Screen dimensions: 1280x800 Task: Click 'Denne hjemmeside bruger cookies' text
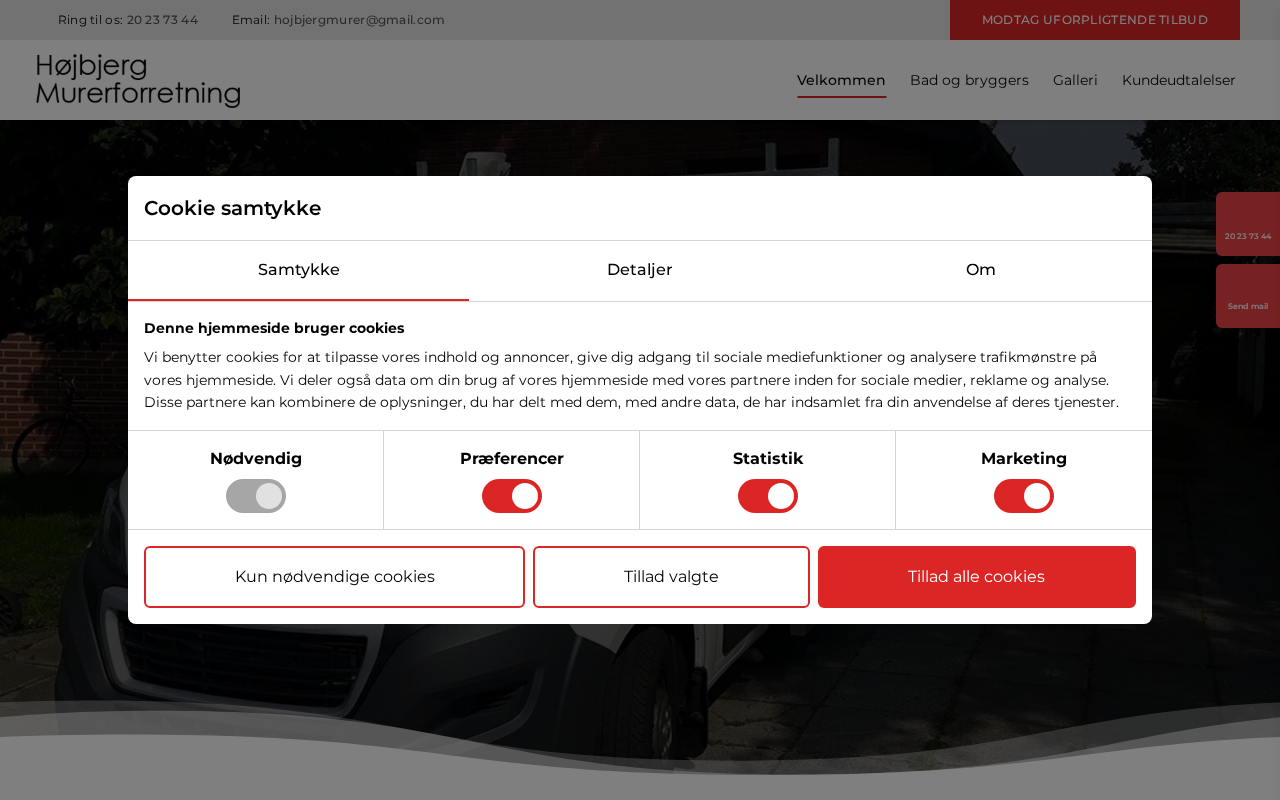274,328
